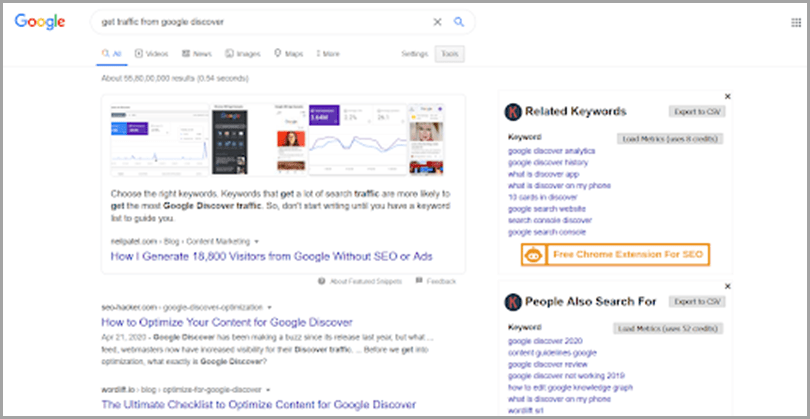Open the Google apps grid icon

click(x=796, y=22)
